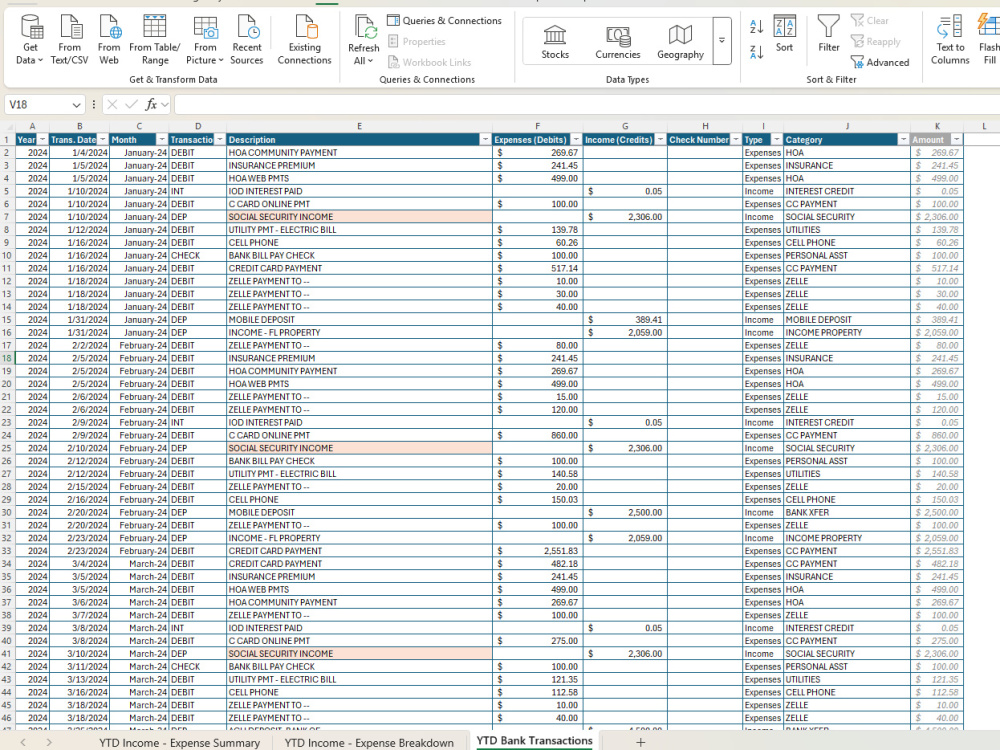
Task: Select the 1/4/2024 date cell
Action: pos(80,153)
